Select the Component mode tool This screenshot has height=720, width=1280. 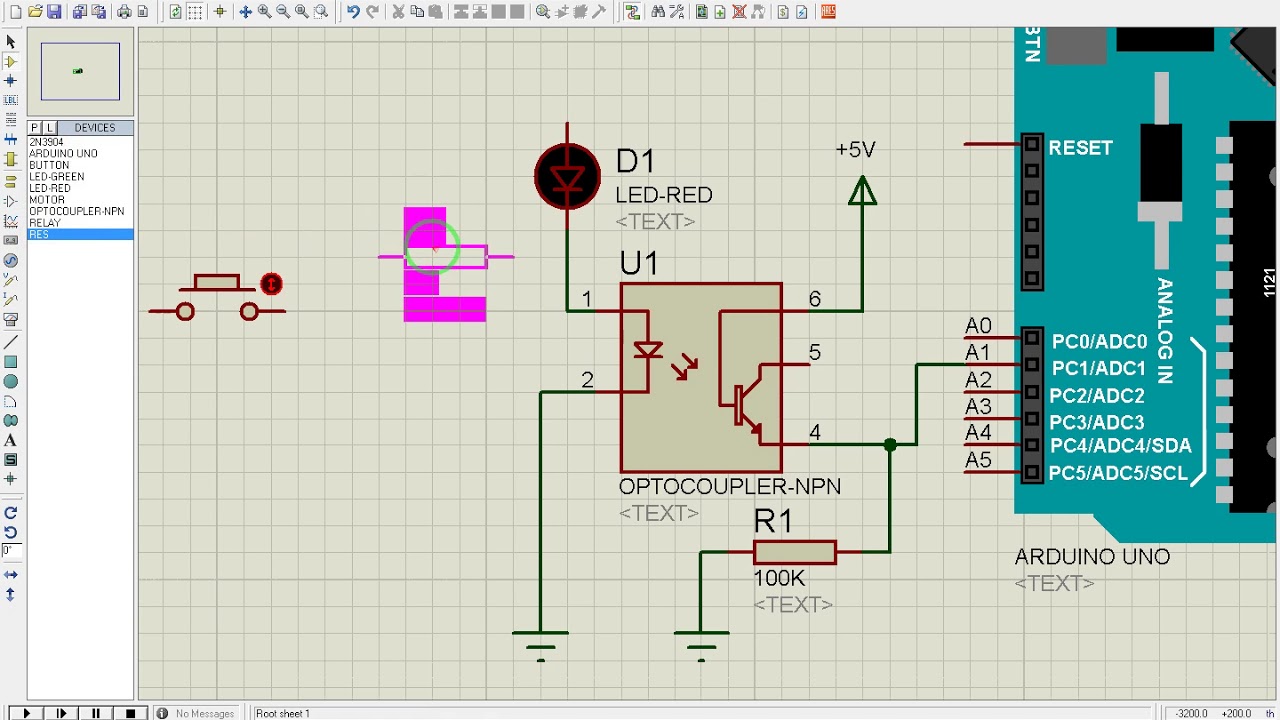(x=11, y=61)
